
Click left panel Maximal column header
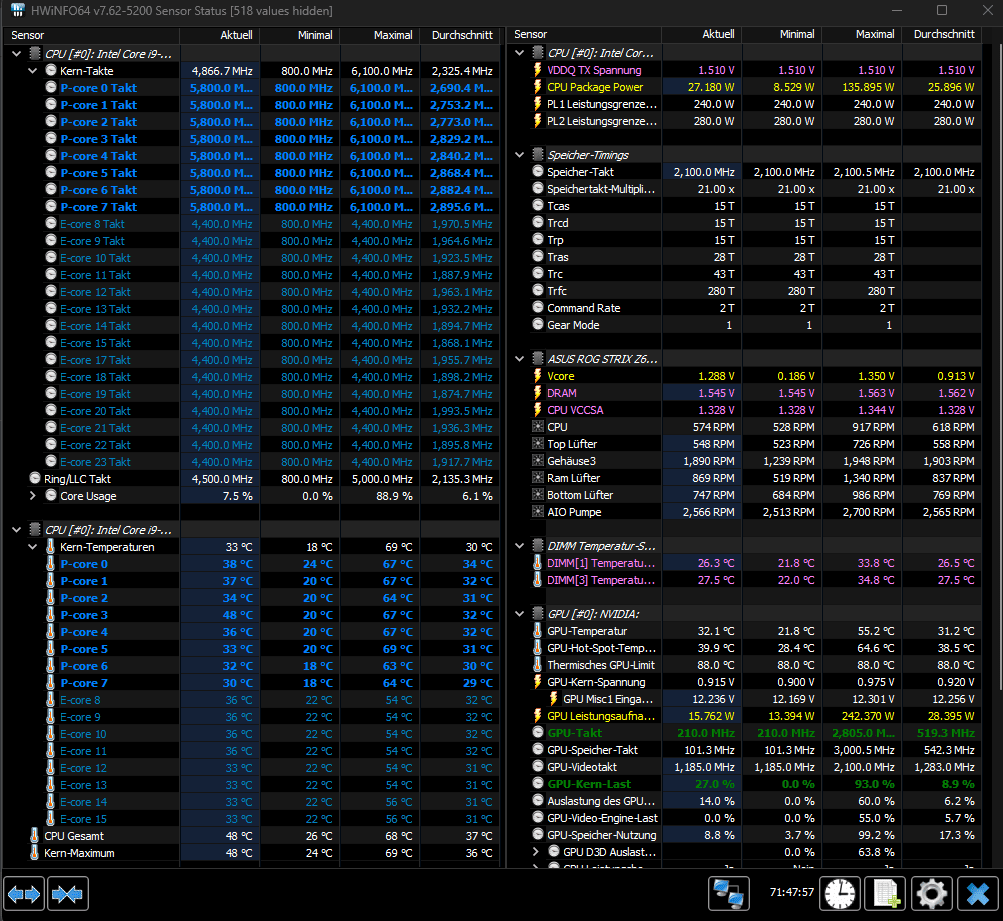click(379, 35)
